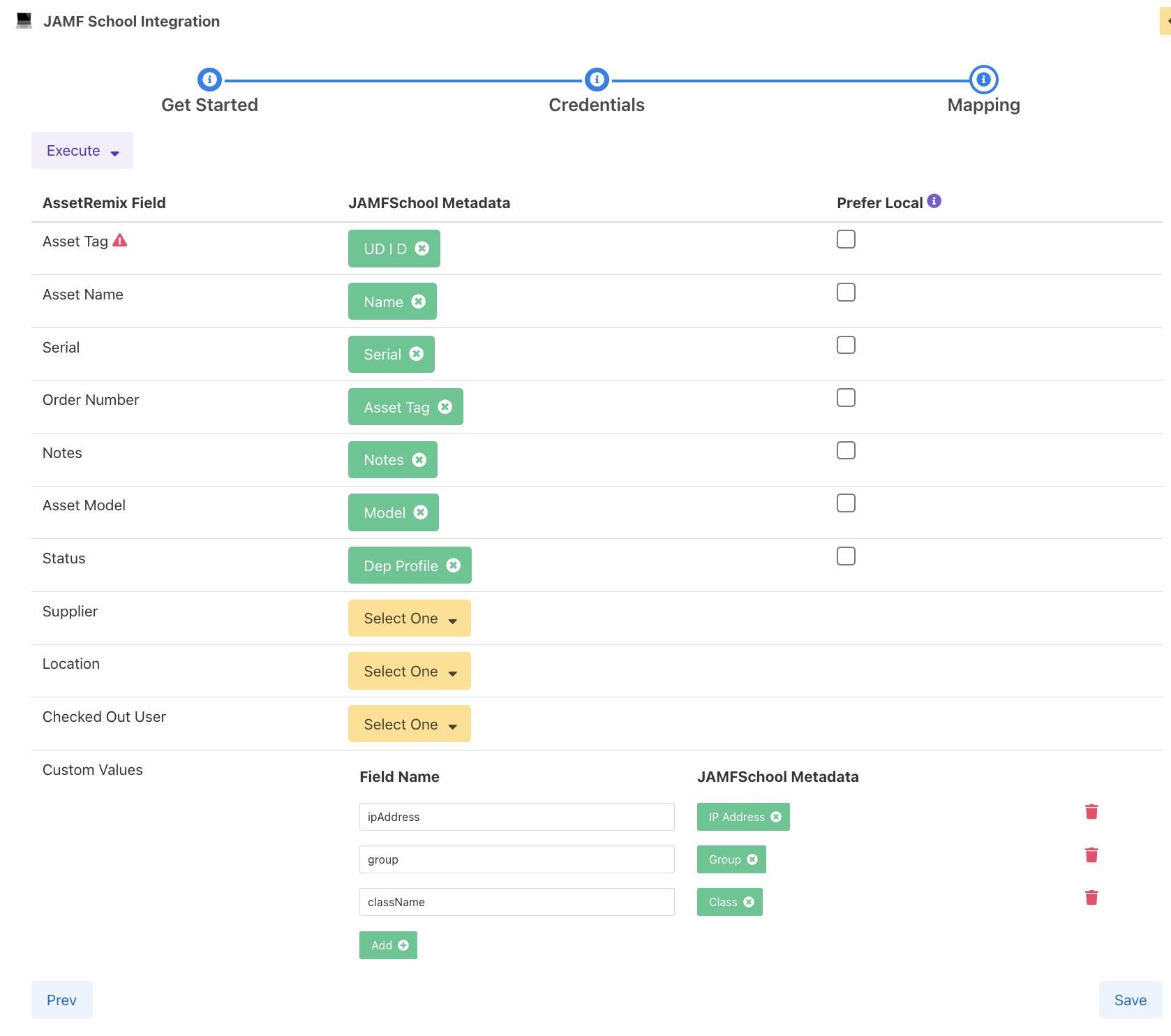Image resolution: width=1171 pixels, height=1036 pixels.
Task: Delete the ipAddress custom value row
Action: 1091,812
